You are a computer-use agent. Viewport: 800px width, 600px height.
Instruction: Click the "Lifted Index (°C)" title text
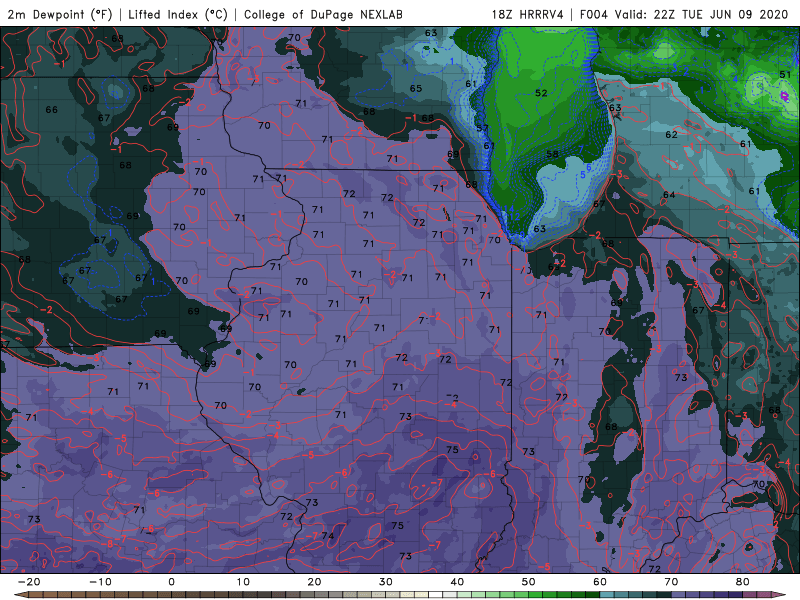(x=178, y=15)
